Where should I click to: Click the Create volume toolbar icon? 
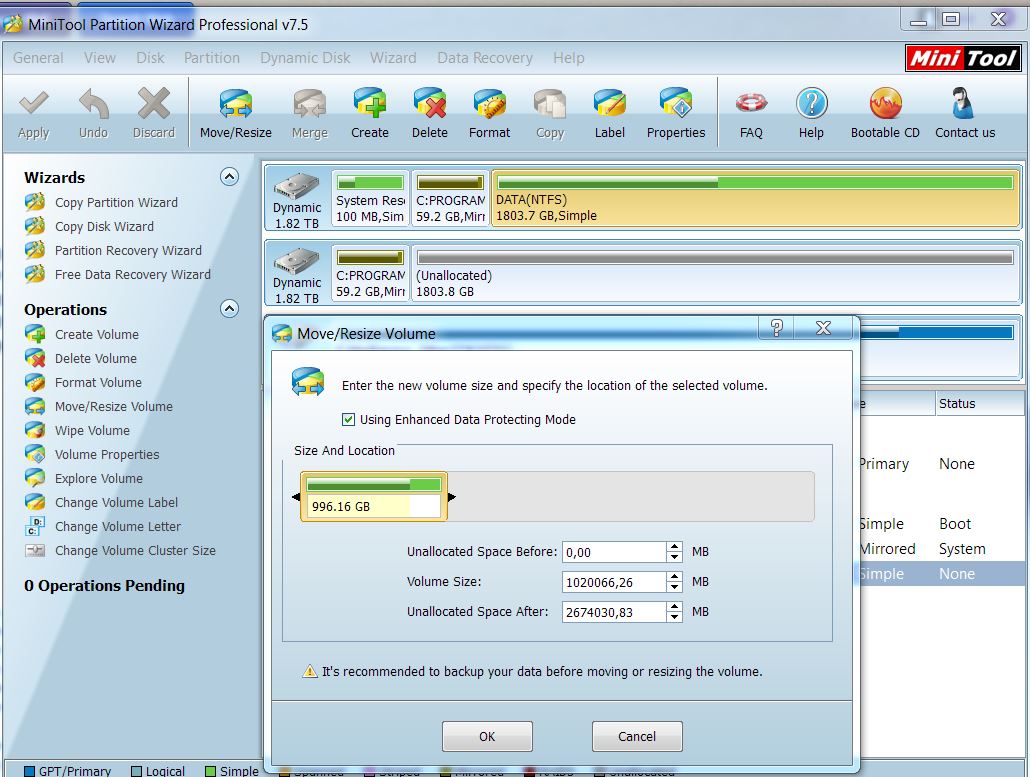click(370, 103)
